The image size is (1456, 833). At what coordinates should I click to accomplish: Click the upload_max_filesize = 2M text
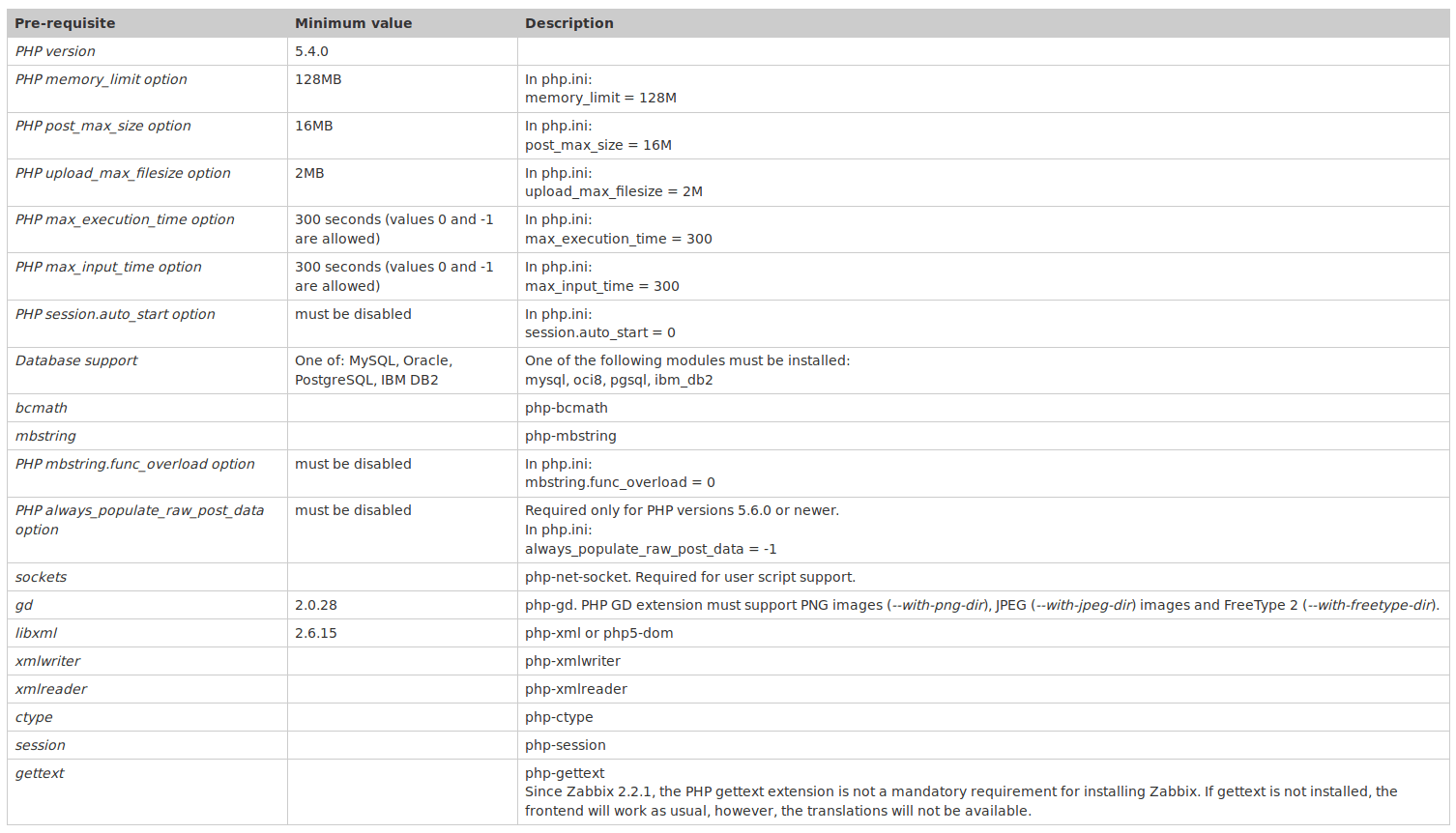tap(613, 191)
